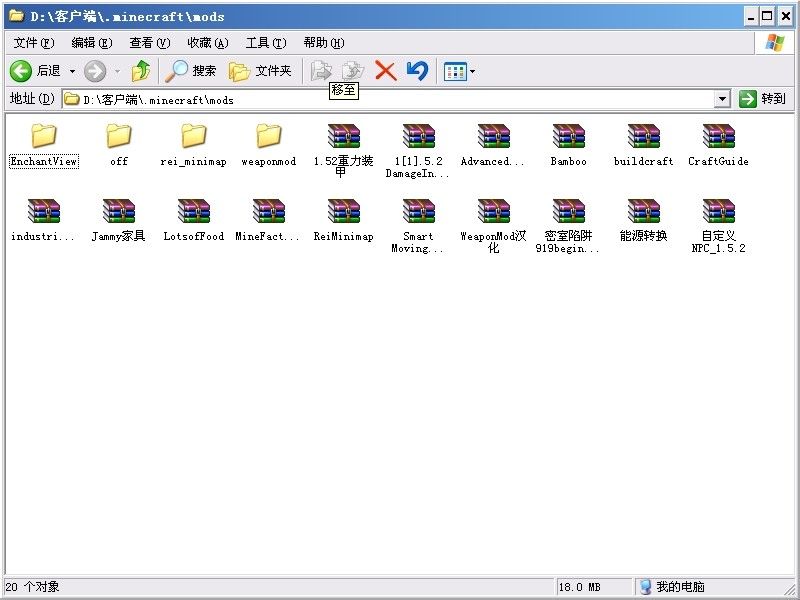Select the 1.52重力装甲 archive icon
This screenshot has width=800, height=600.
tap(344, 136)
